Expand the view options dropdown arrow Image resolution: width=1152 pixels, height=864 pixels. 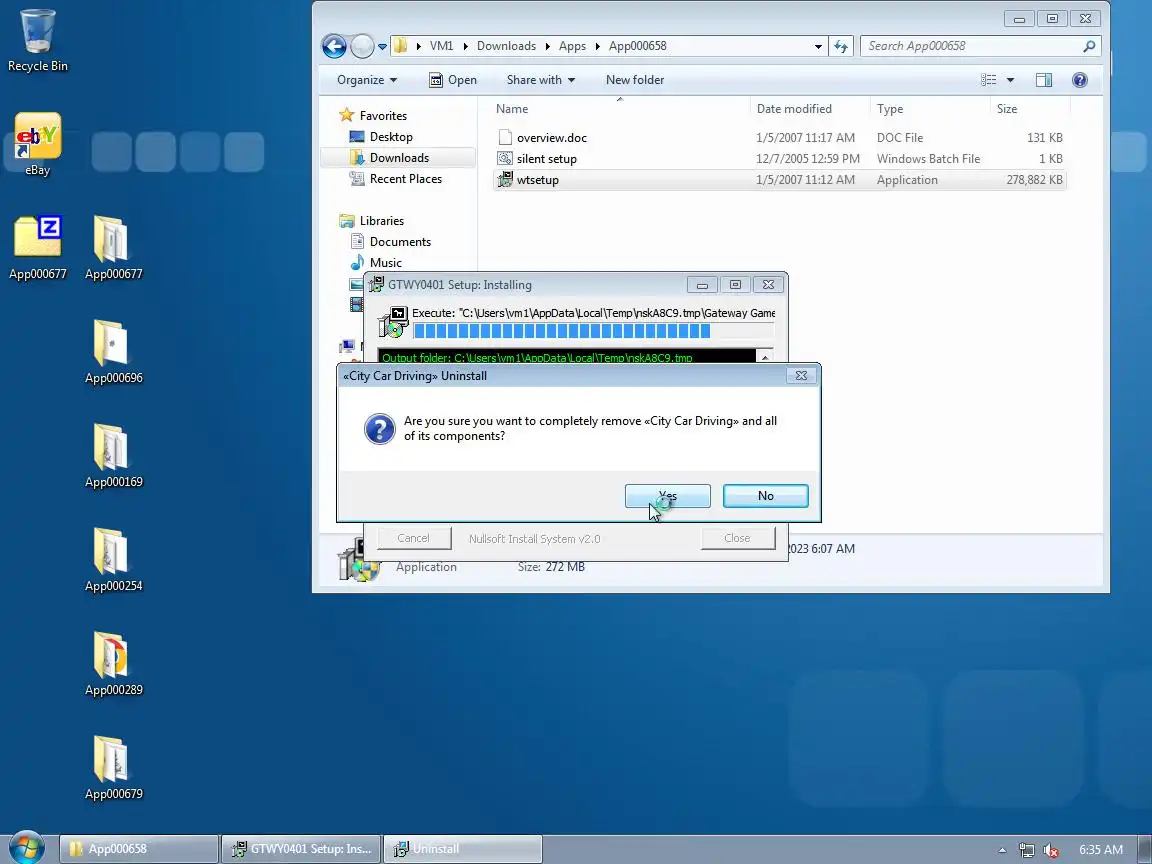(x=1010, y=80)
